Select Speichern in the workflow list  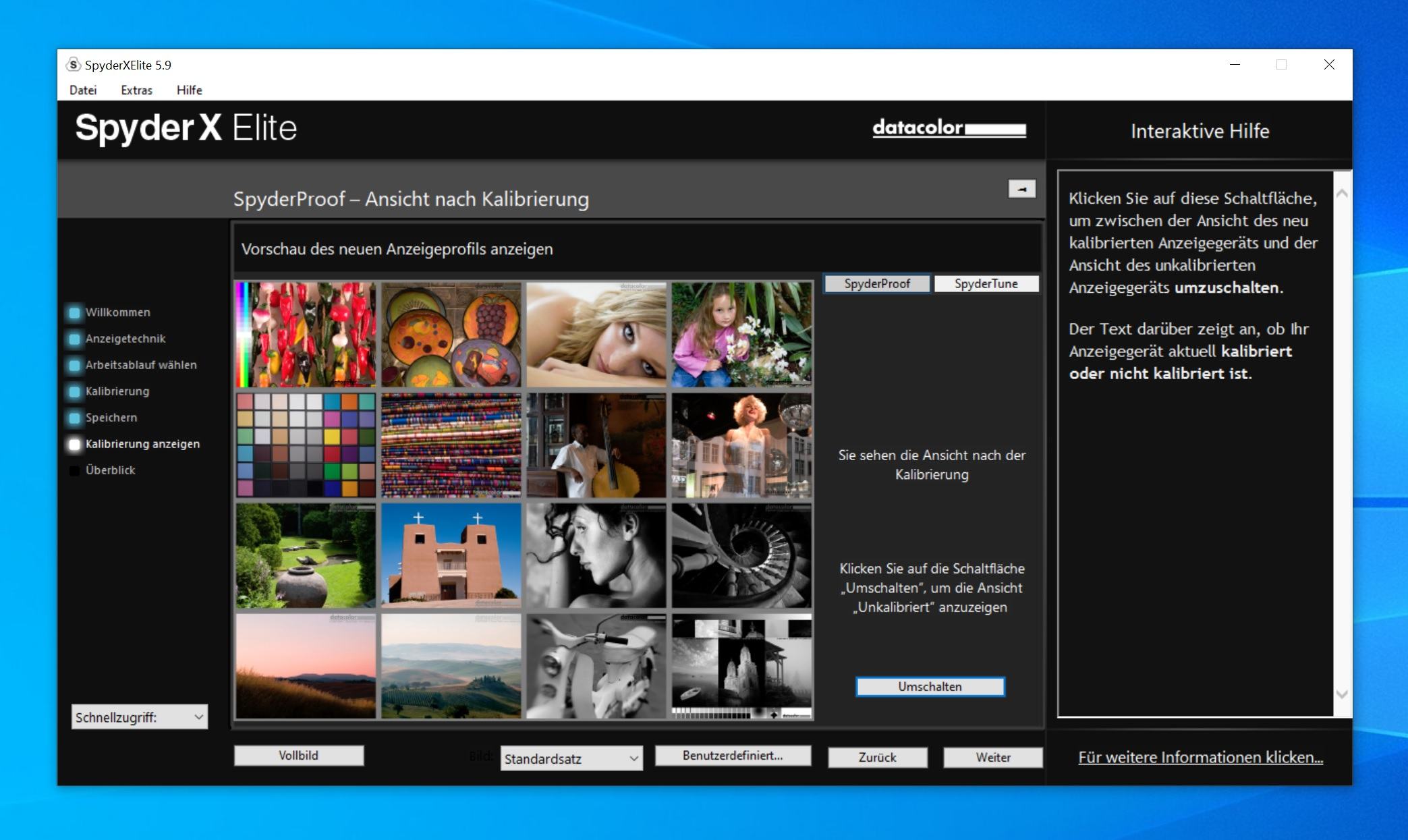(x=111, y=418)
